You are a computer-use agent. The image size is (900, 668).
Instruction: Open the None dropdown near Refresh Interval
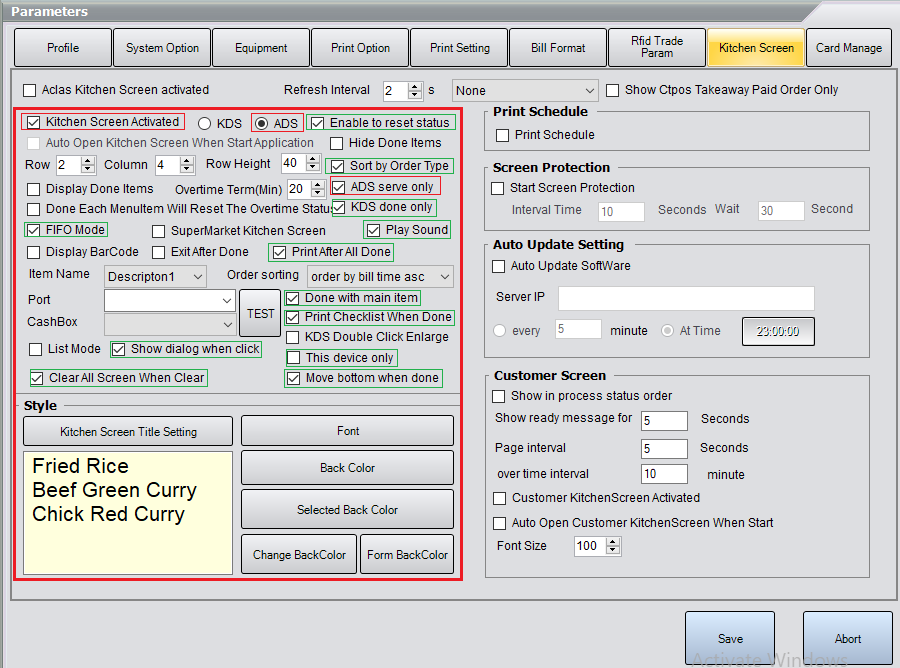pos(525,91)
